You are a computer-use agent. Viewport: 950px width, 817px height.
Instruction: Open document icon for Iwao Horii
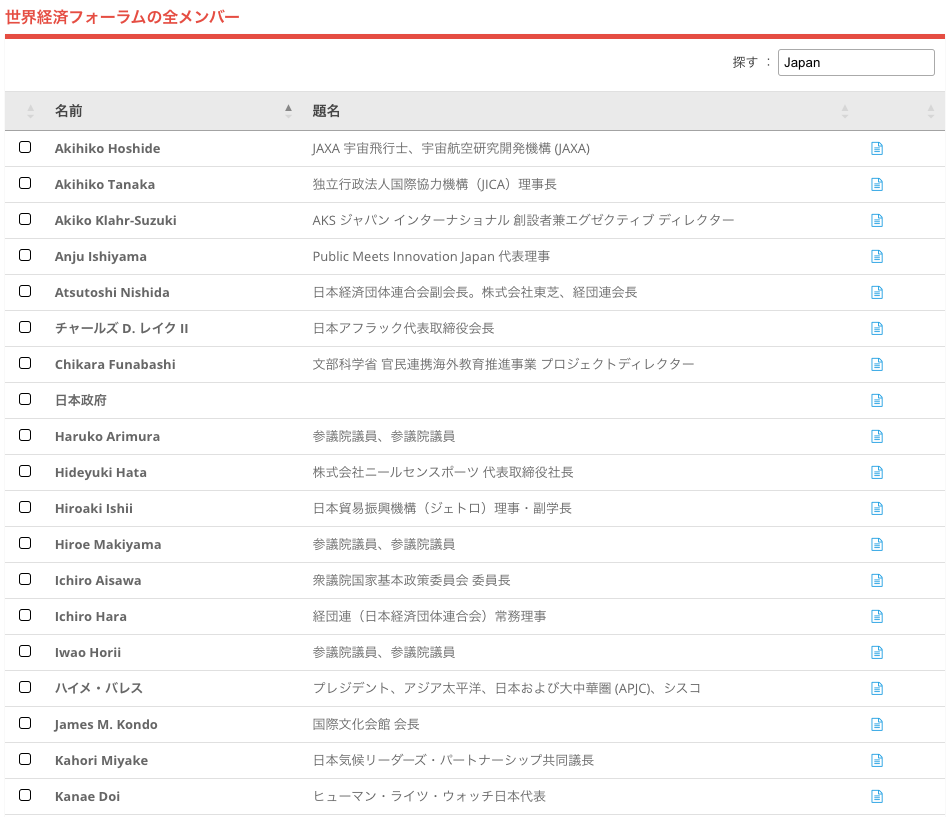tap(877, 653)
